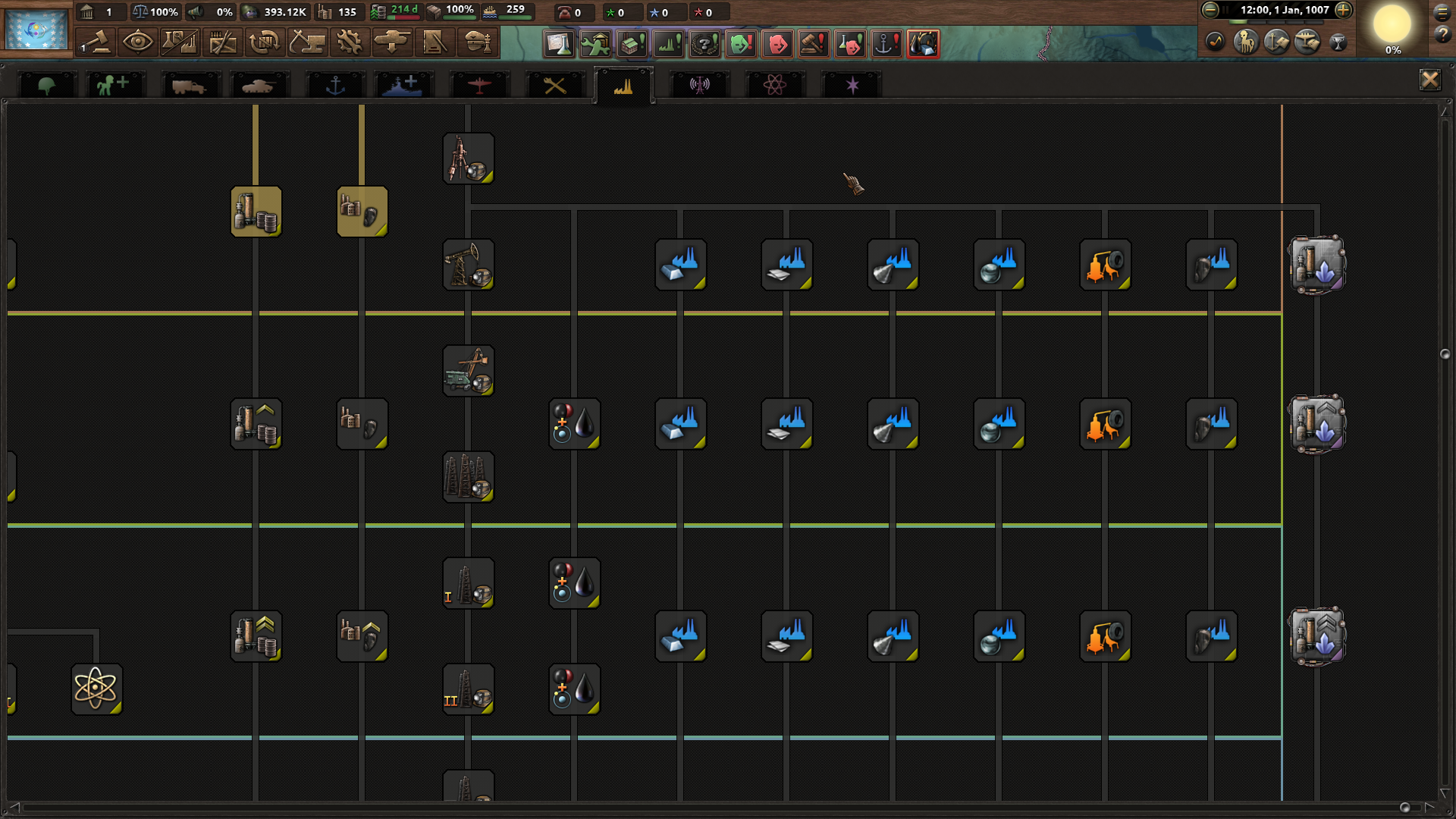This screenshot has height=819, width=1456.
Task: Decrease game speed with minus button
Action: [x=1210, y=10]
